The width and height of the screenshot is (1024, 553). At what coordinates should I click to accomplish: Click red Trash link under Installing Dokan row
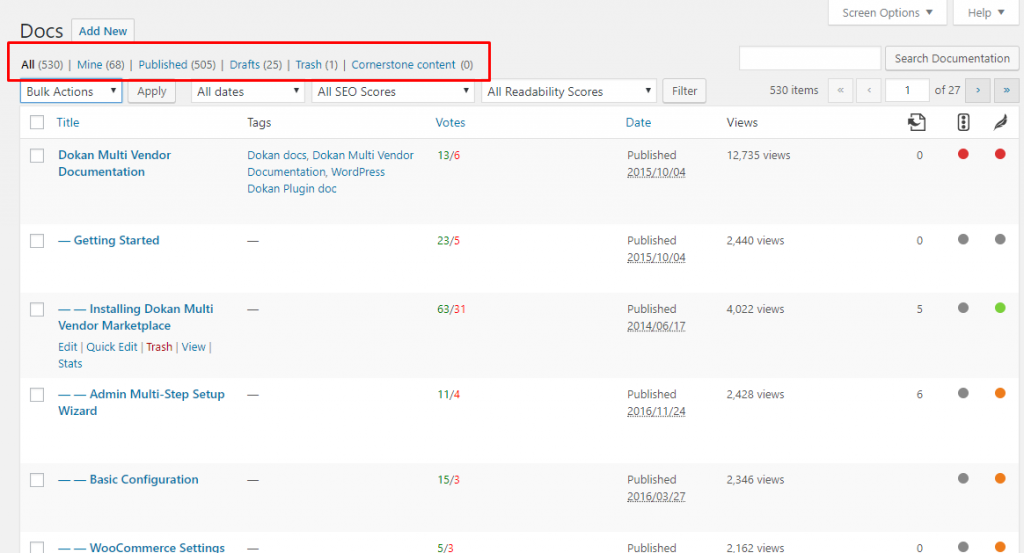tap(159, 347)
